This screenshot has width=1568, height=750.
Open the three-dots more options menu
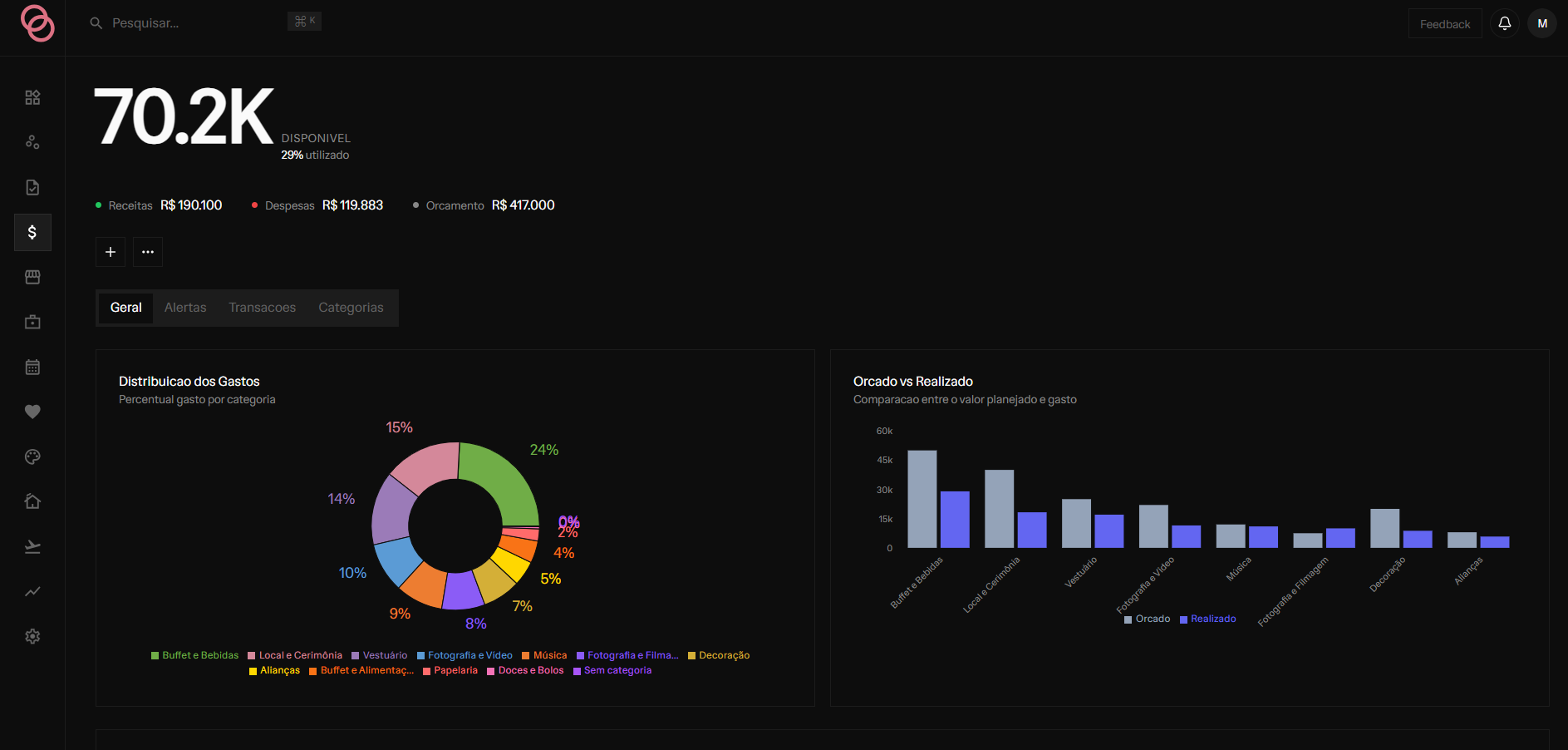[x=148, y=252]
